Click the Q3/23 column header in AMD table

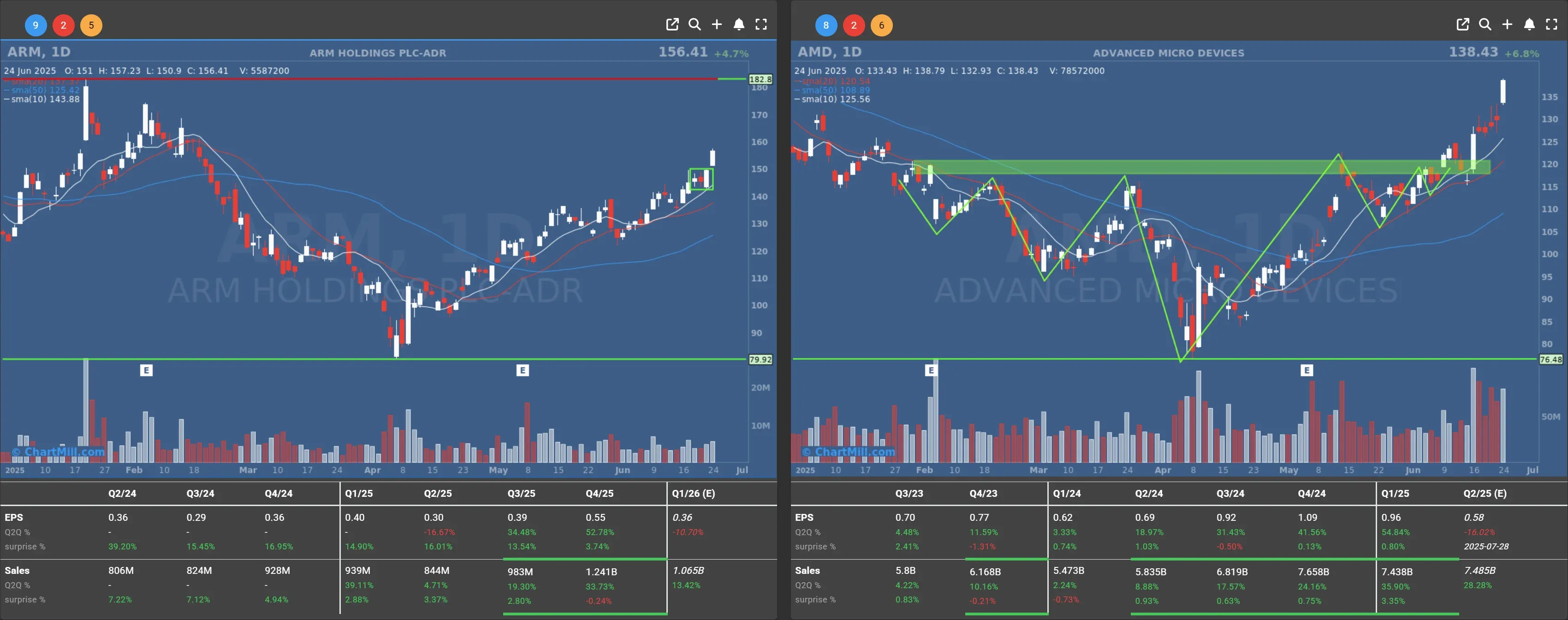(x=909, y=493)
